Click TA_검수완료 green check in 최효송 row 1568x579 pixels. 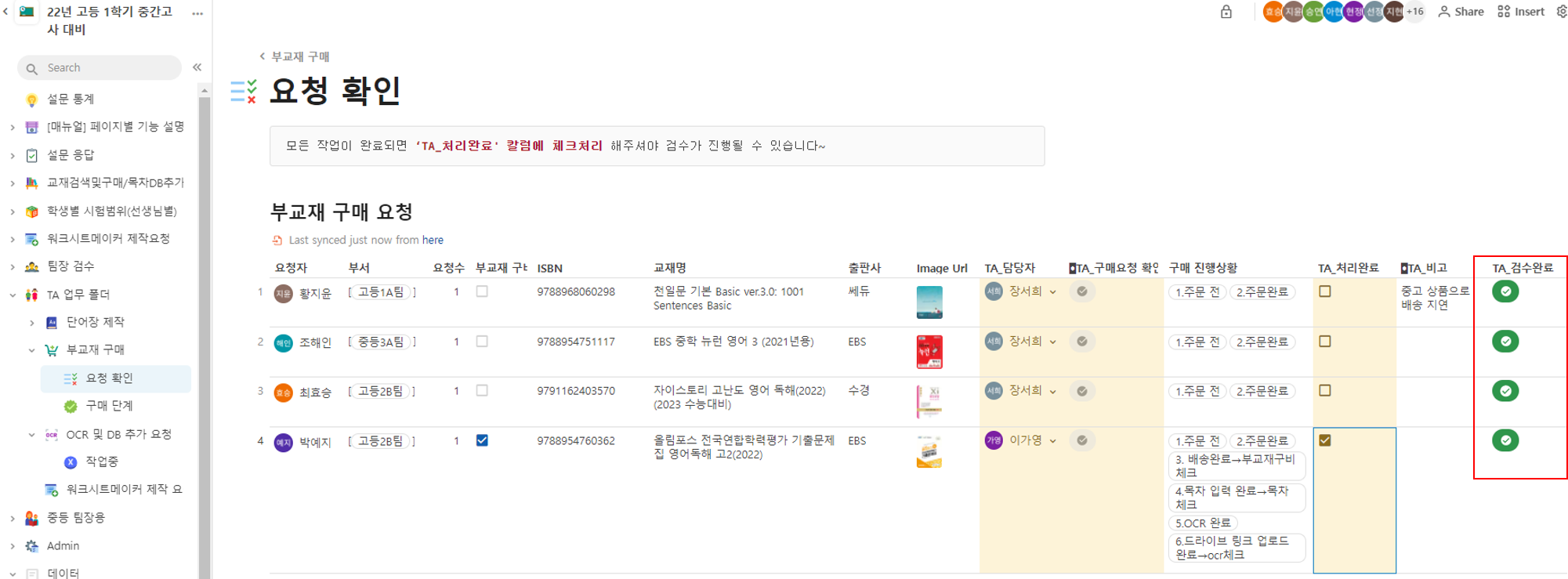click(x=1505, y=391)
